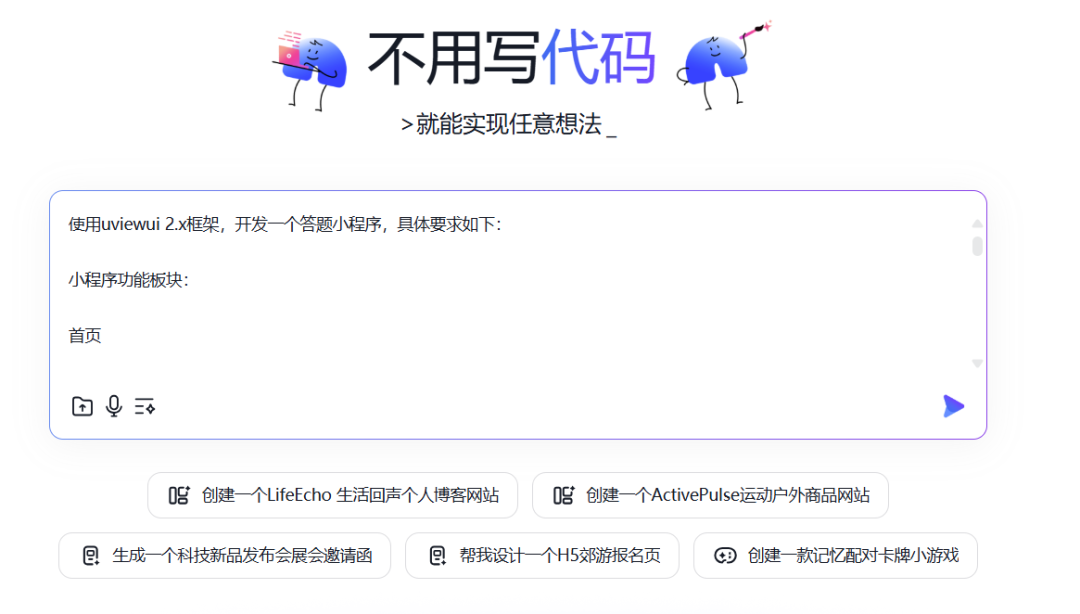Activate the microphone voice input icon
Screen dimensions: 1080x614
pos(114,406)
